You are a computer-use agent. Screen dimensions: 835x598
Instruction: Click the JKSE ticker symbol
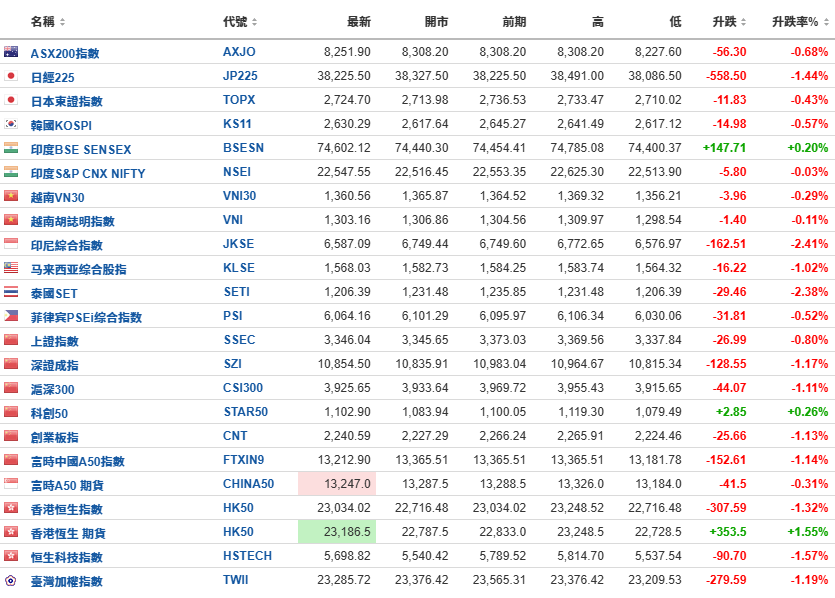point(239,243)
